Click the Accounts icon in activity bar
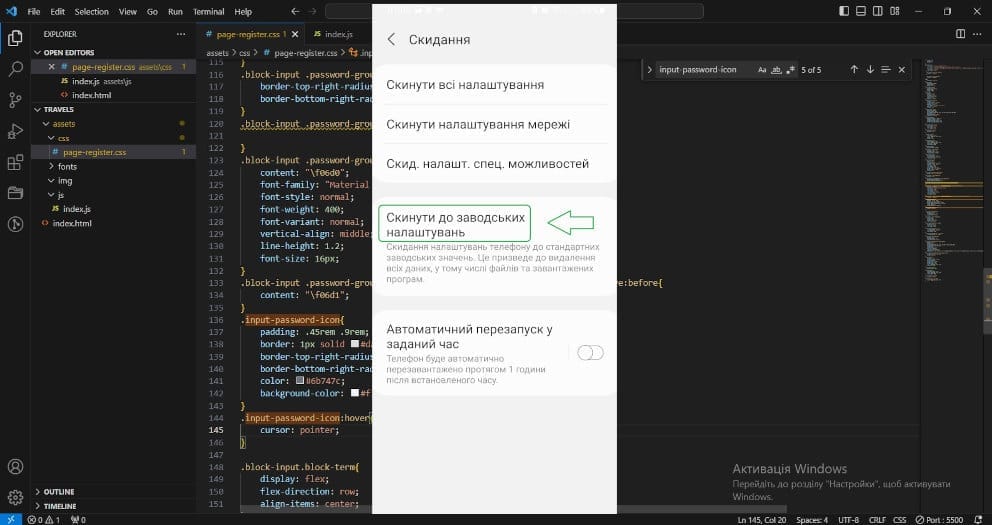Image resolution: width=992 pixels, height=525 pixels. 15,467
